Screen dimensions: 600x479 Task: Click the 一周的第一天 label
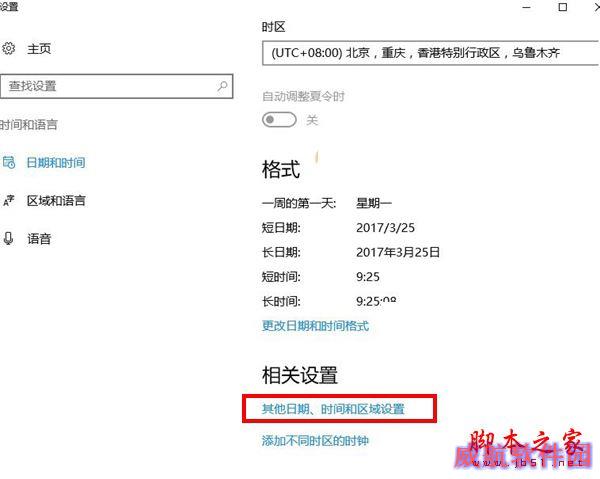[299, 203]
